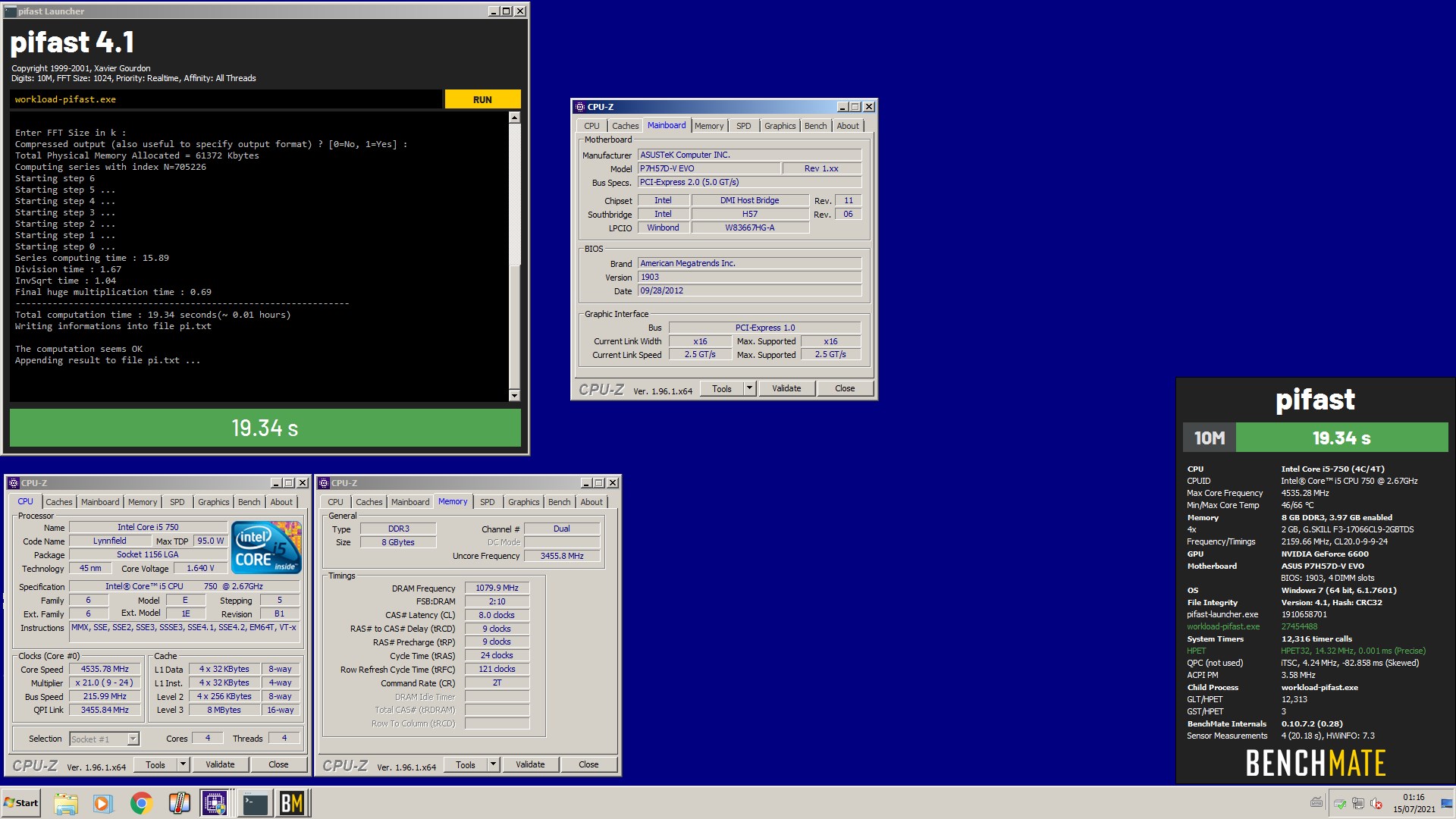Click the title bar icon of Mainboard CPU-Z window
The image size is (1456, 819).
tap(580, 107)
